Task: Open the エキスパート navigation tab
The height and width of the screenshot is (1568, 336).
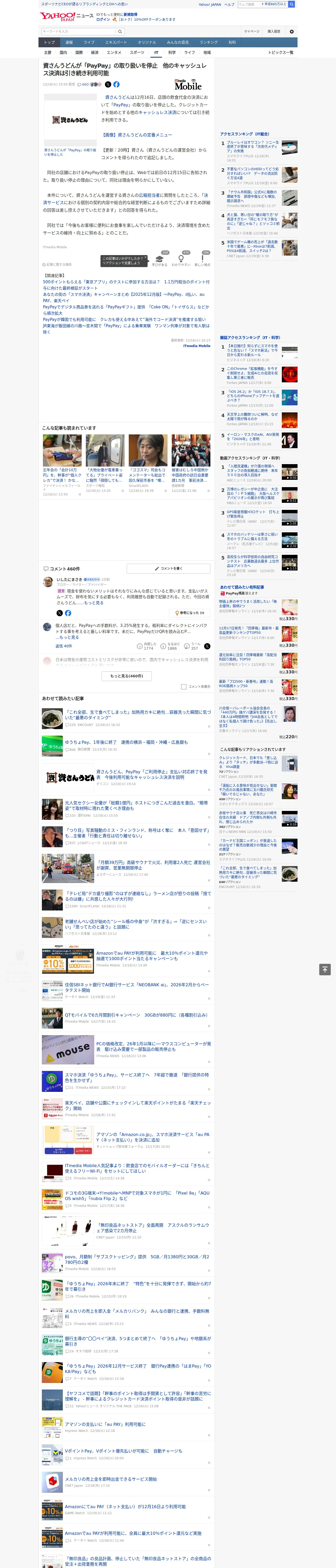Action: click(x=116, y=43)
